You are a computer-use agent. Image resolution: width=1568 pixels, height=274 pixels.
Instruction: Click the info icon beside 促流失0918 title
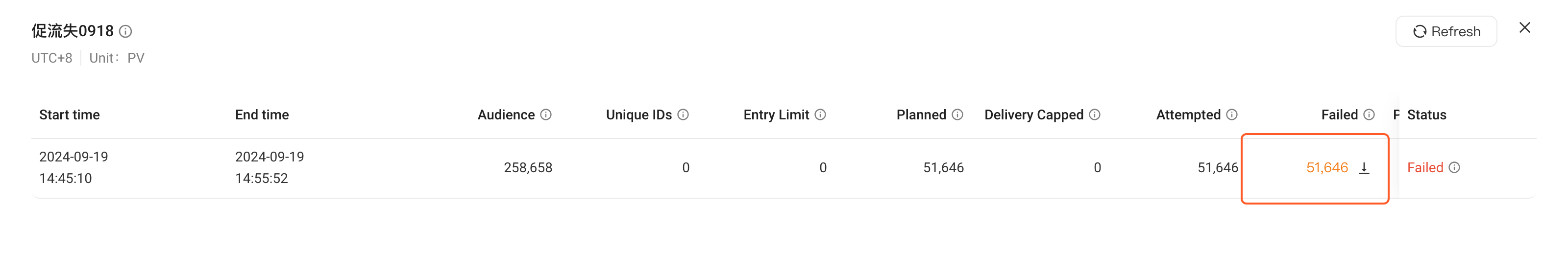coord(125,32)
